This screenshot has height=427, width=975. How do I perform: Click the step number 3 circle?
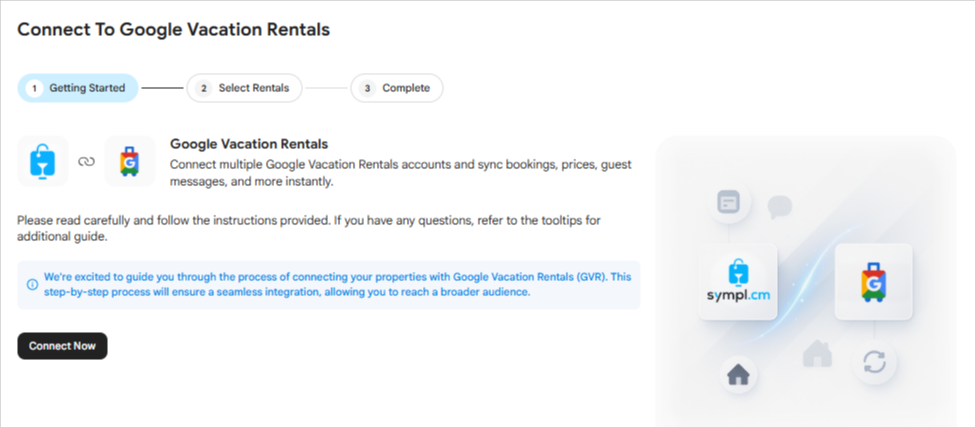tap(367, 88)
